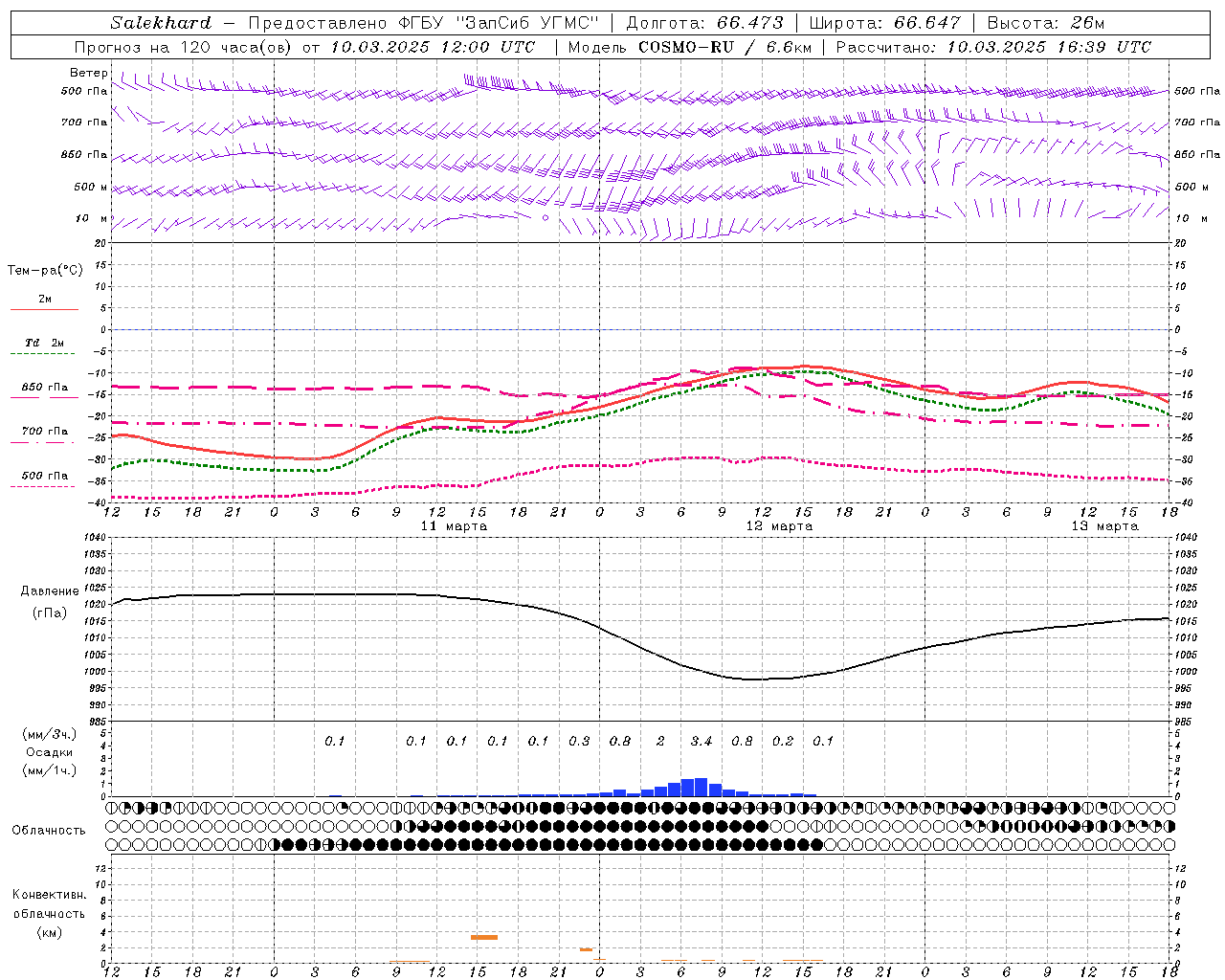Click the 'Конвективн.' convective cloud label

point(50,895)
